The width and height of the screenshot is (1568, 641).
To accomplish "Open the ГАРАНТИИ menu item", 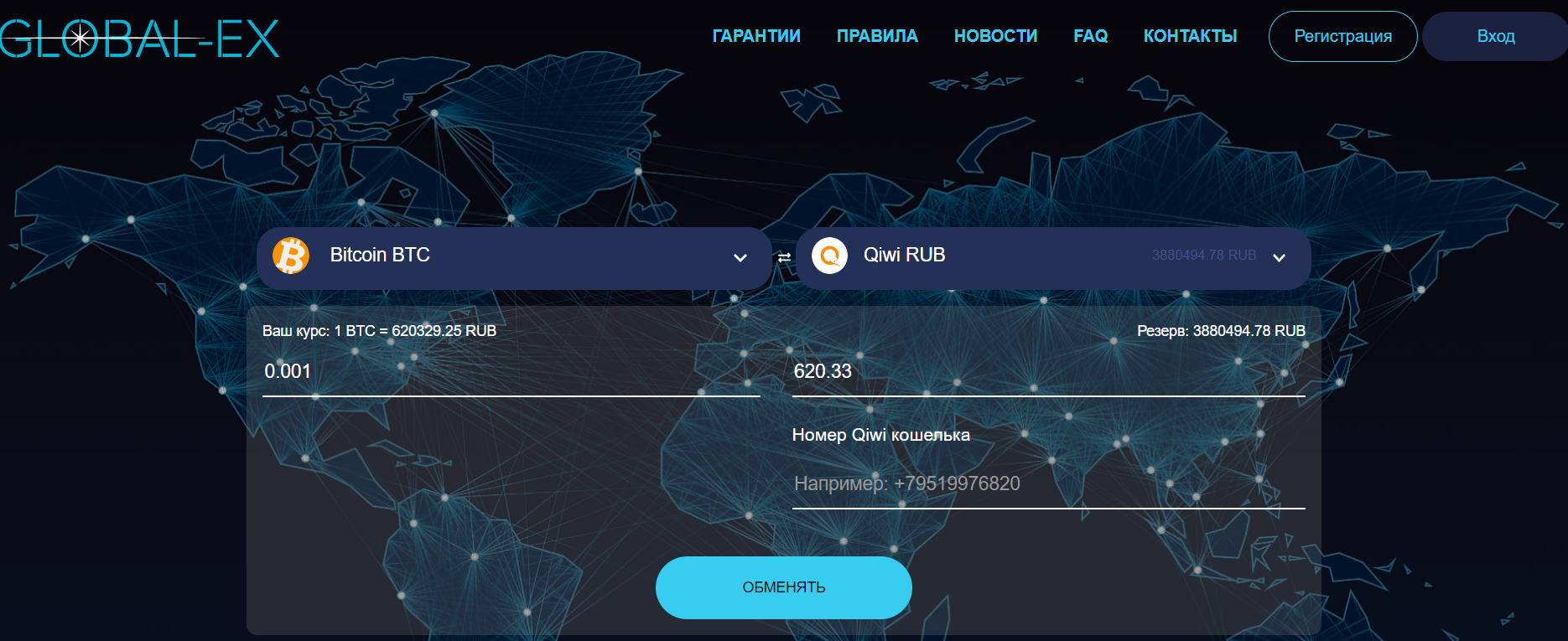I will coord(756,36).
